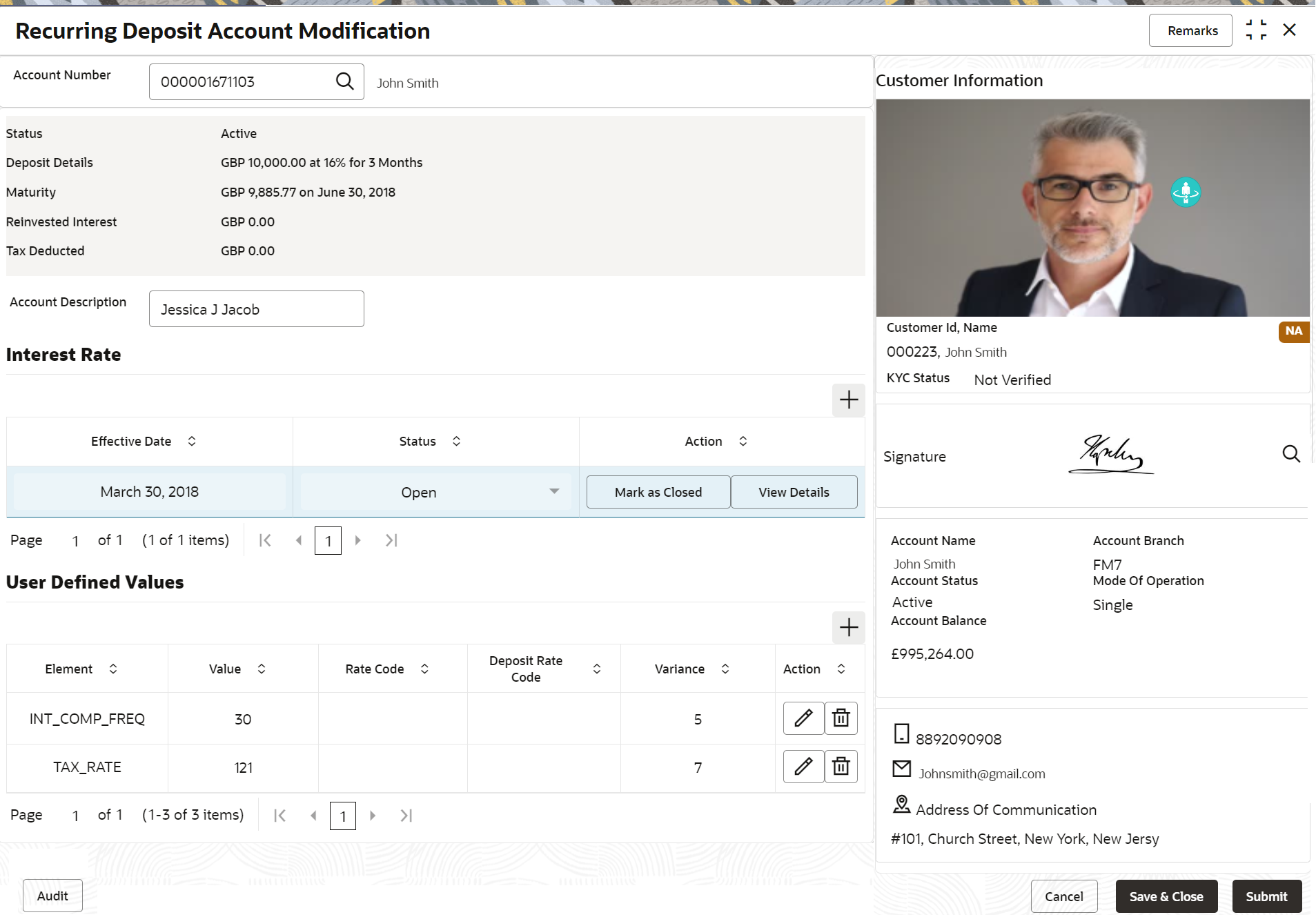Edit the INT_COMP_FREQ row
The height and width of the screenshot is (917, 1316).
[x=803, y=718]
